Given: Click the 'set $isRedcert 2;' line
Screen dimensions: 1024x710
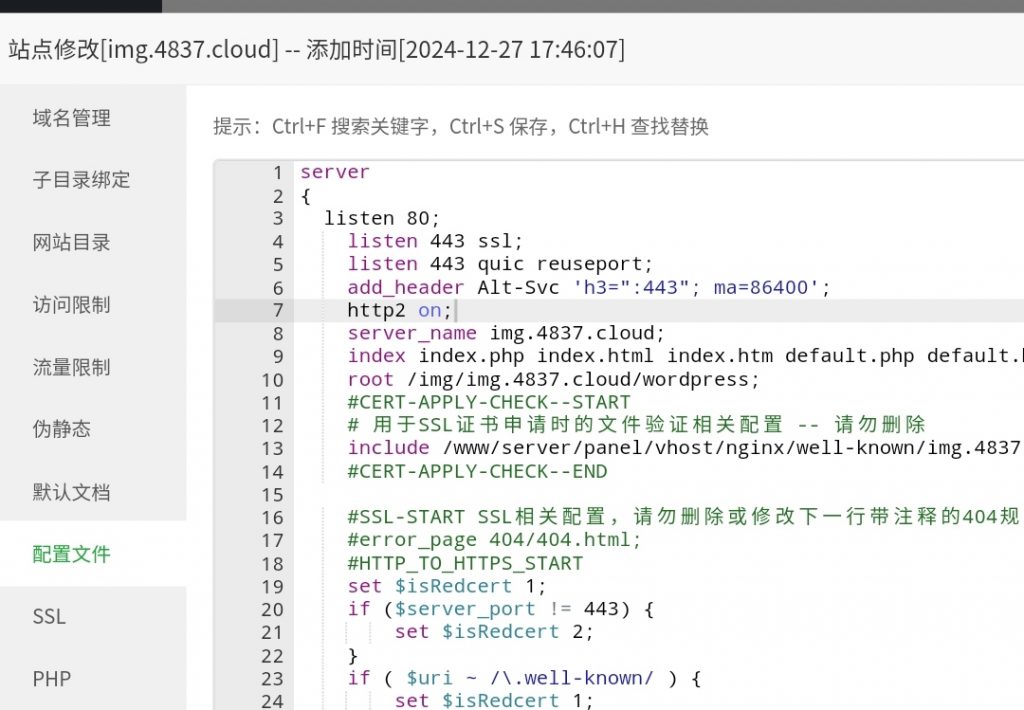Looking at the screenshot, I should [494, 632].
